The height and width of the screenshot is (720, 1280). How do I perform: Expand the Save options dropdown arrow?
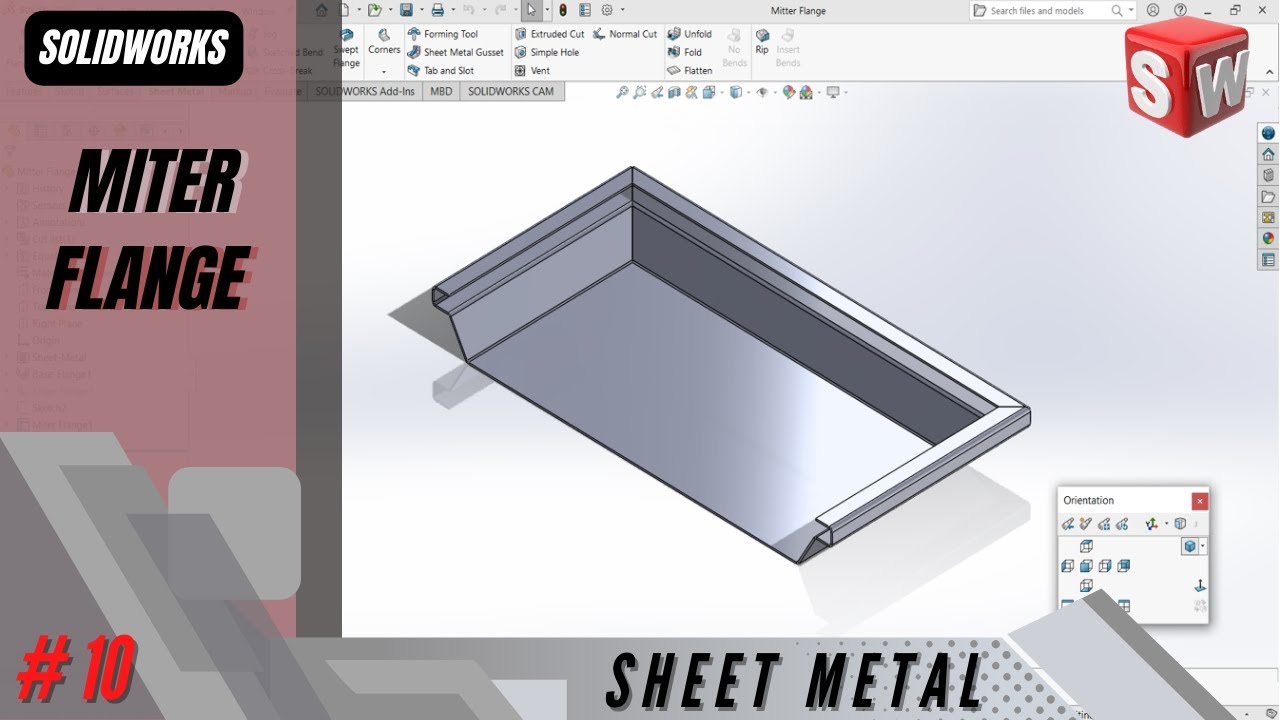(420, 10)
